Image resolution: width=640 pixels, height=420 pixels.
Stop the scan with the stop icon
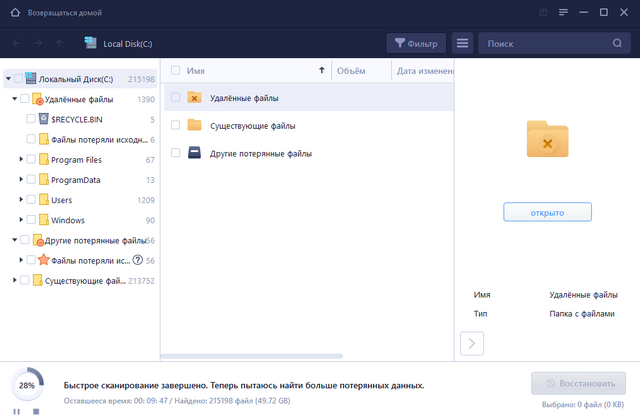[x=36, y=411]
